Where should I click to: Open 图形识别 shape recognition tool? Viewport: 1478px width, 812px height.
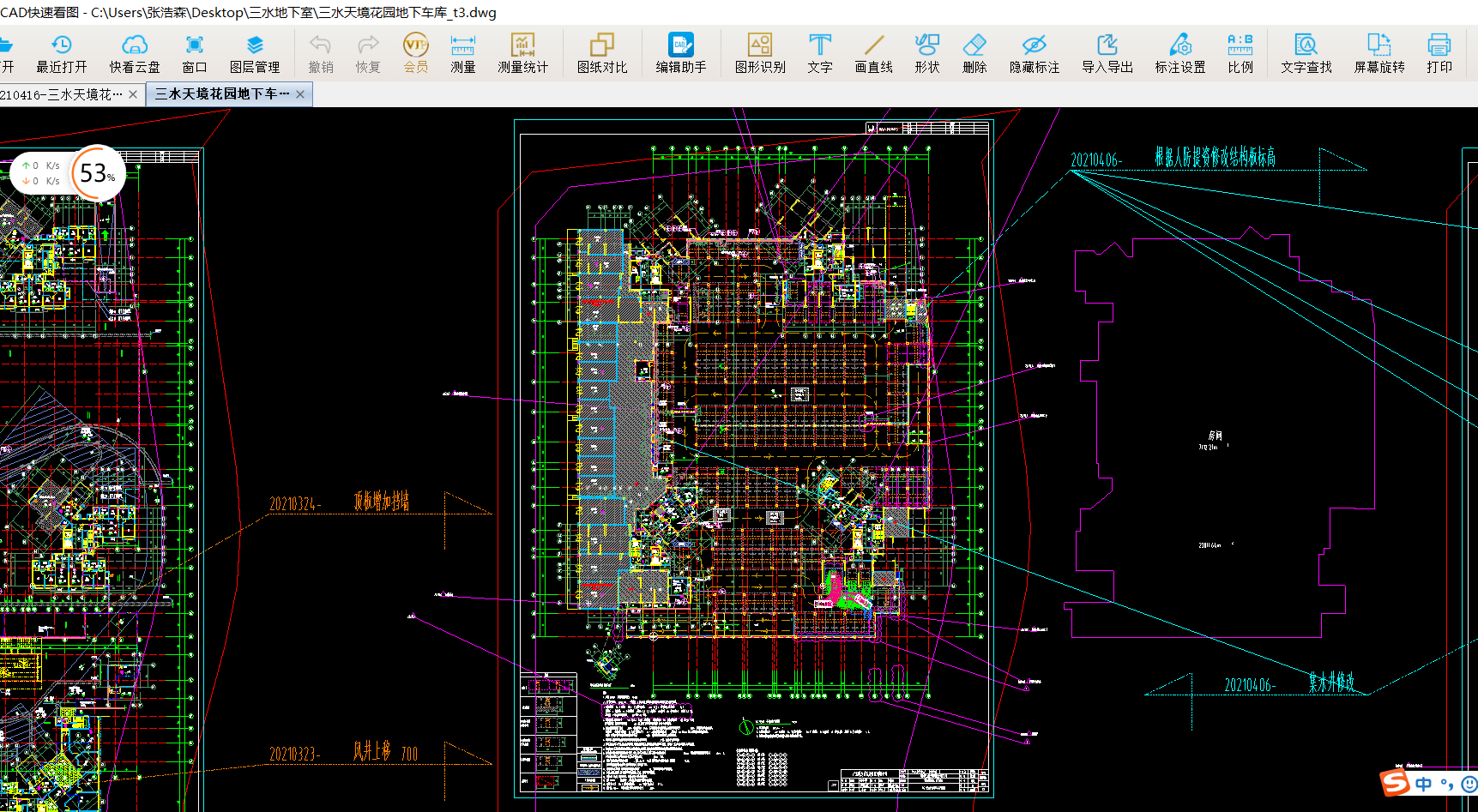click(x=760, y=54)
